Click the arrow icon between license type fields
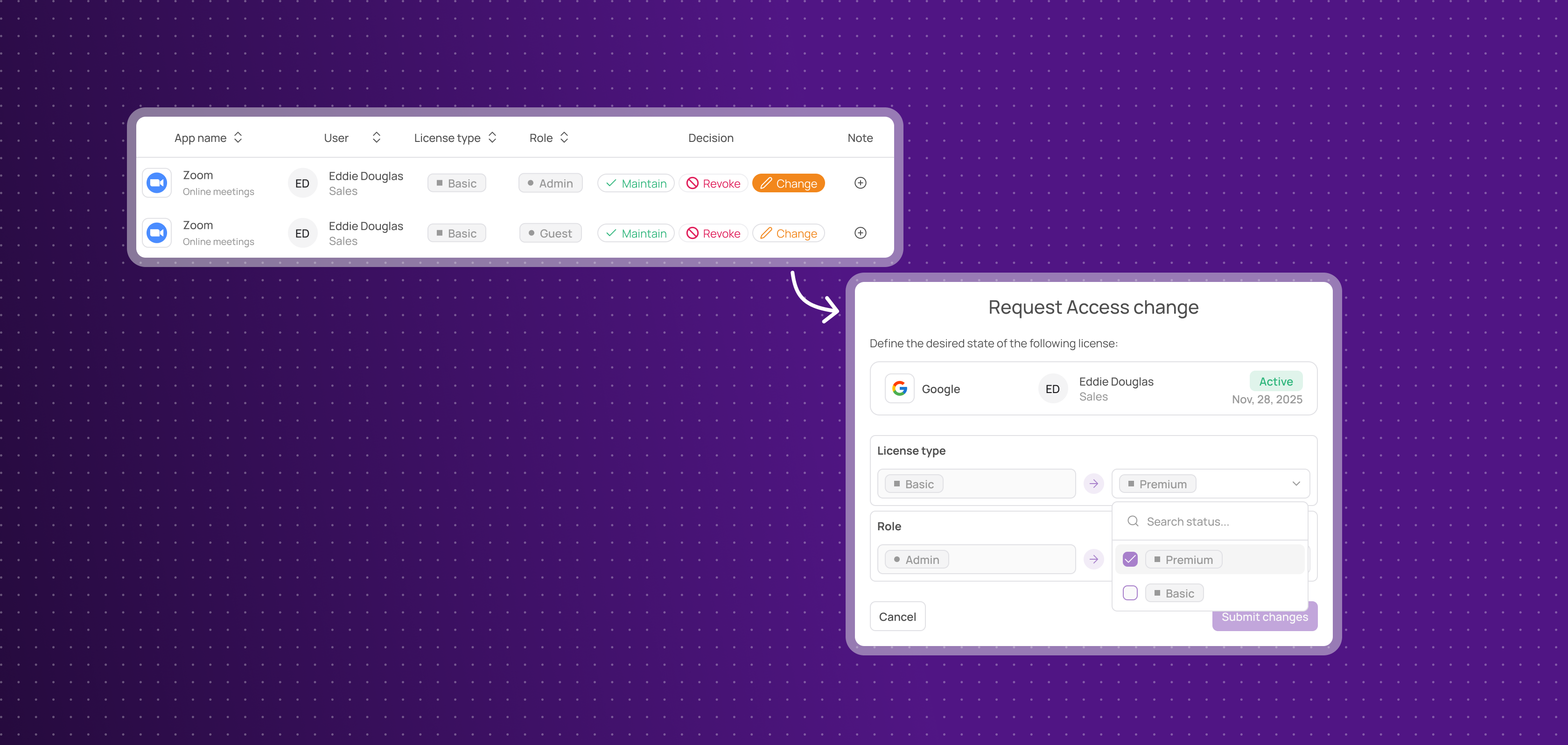Screen dimensions: 1568x745 pos(1093,483)
